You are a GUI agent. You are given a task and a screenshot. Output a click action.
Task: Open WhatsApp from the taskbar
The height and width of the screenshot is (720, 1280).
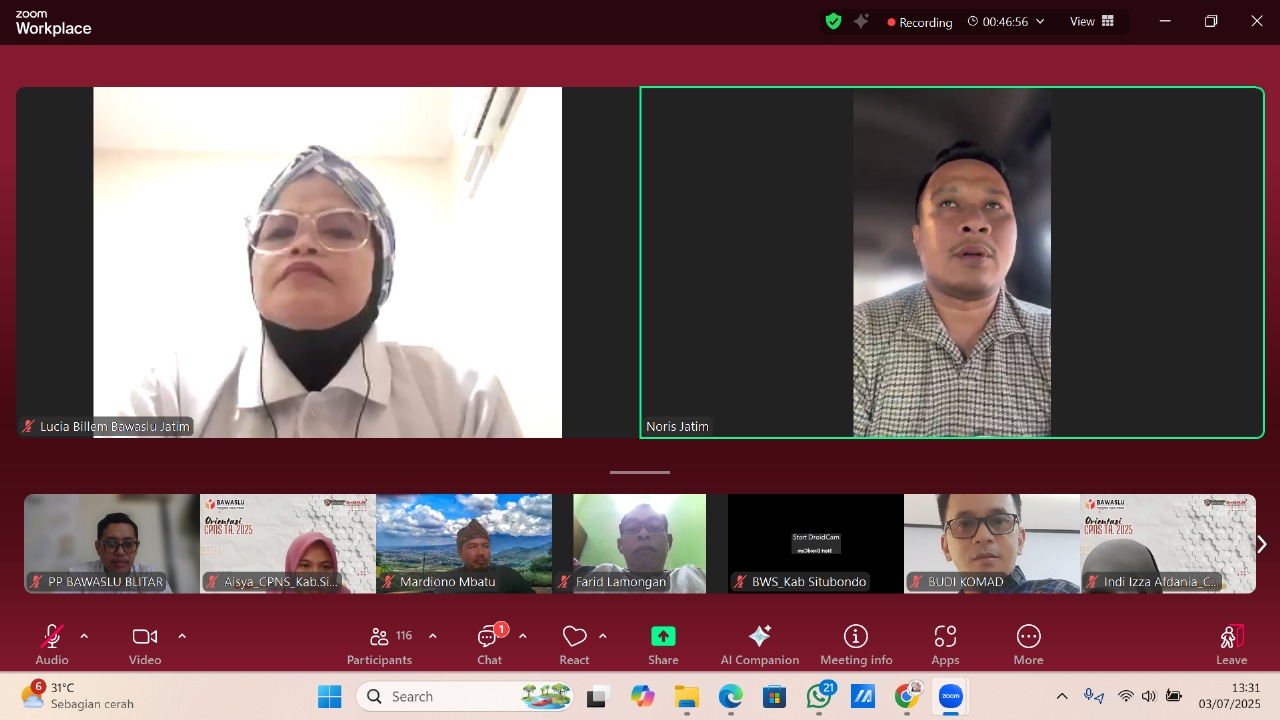[x=819, y=696]
